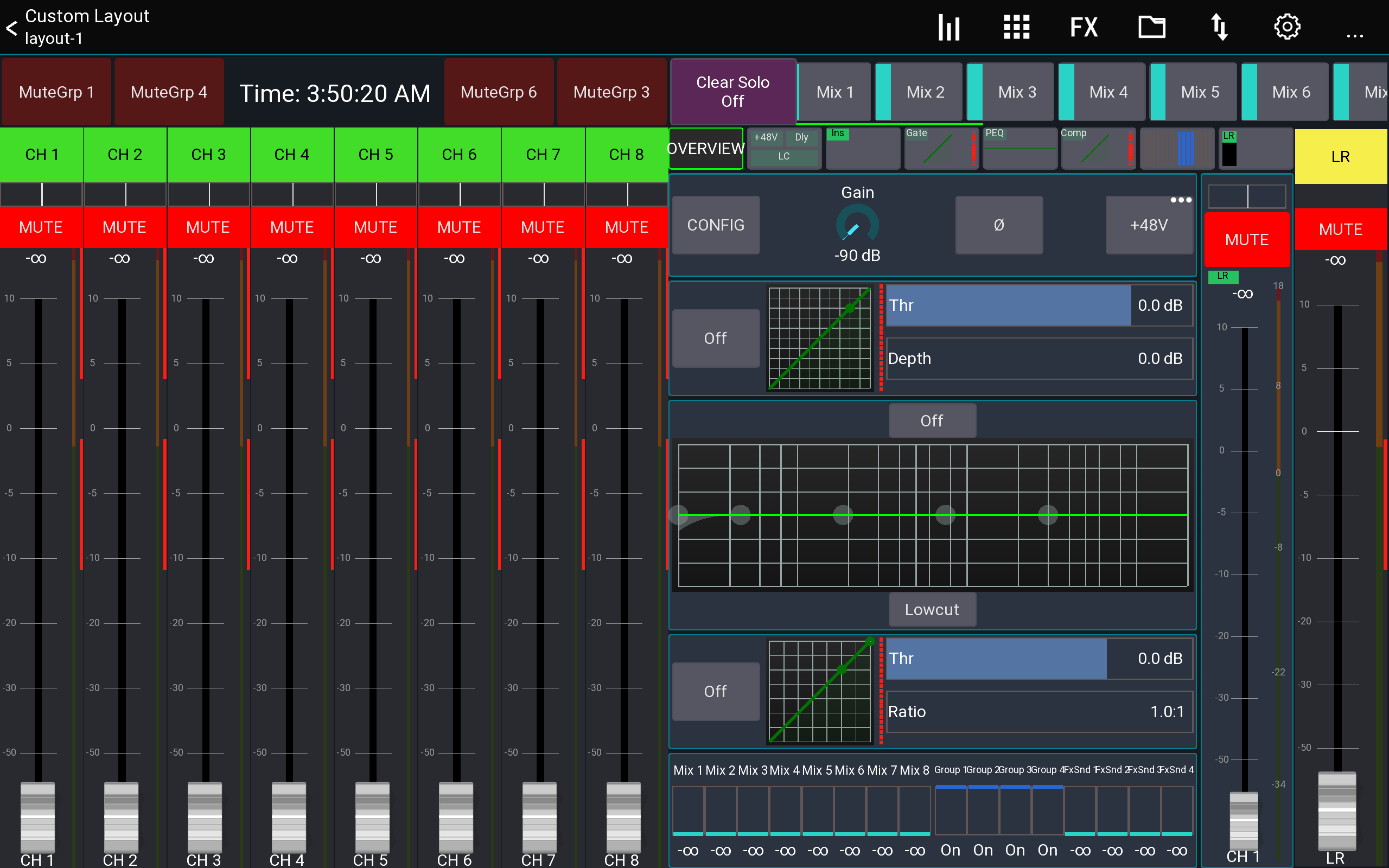Toggle the phase invert Ø button
Screen dimensions: 1389x868
coord(999,225)
